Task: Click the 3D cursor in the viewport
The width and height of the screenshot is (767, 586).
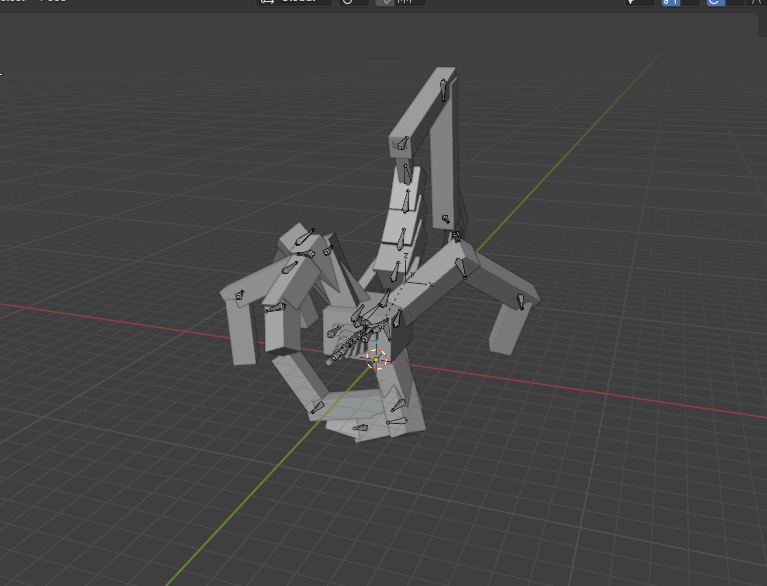Action: point(377,358)
